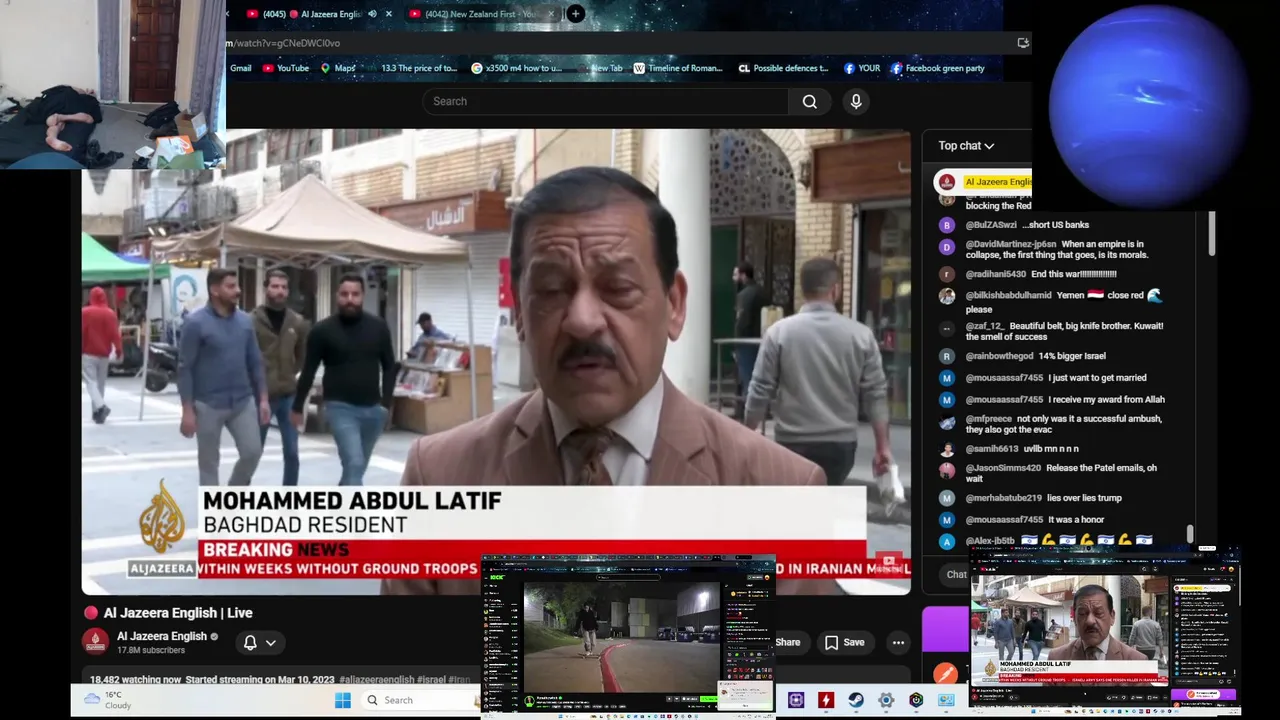Screen dimensions: 1280x720
Task: Open the Gmail bookmark
Action: pyautogui.click(x=241, y=68)
